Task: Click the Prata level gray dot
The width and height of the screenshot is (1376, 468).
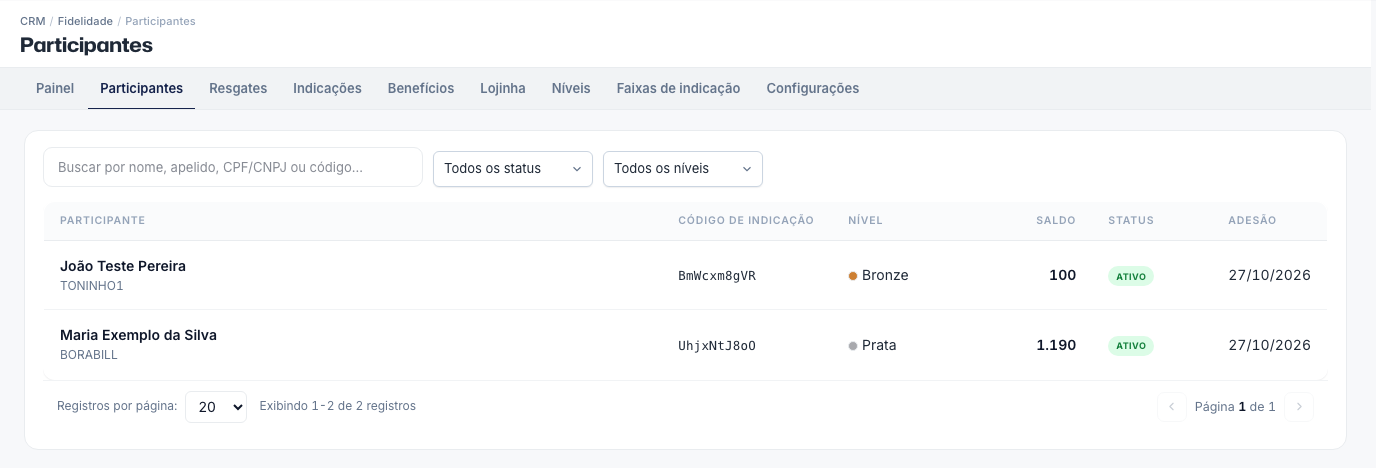Action: tap(853, 346)
